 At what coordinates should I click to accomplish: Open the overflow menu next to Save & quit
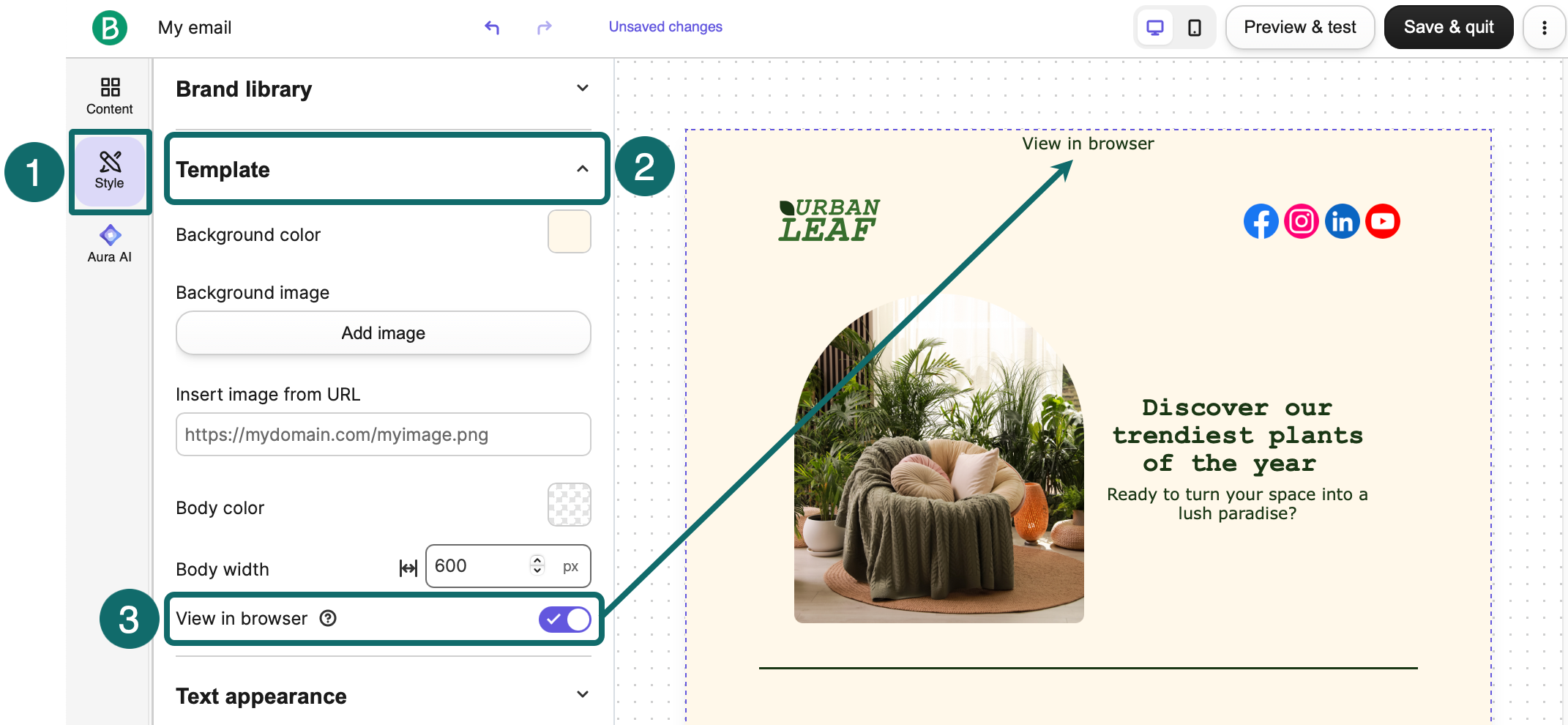tap(1544, 27)
